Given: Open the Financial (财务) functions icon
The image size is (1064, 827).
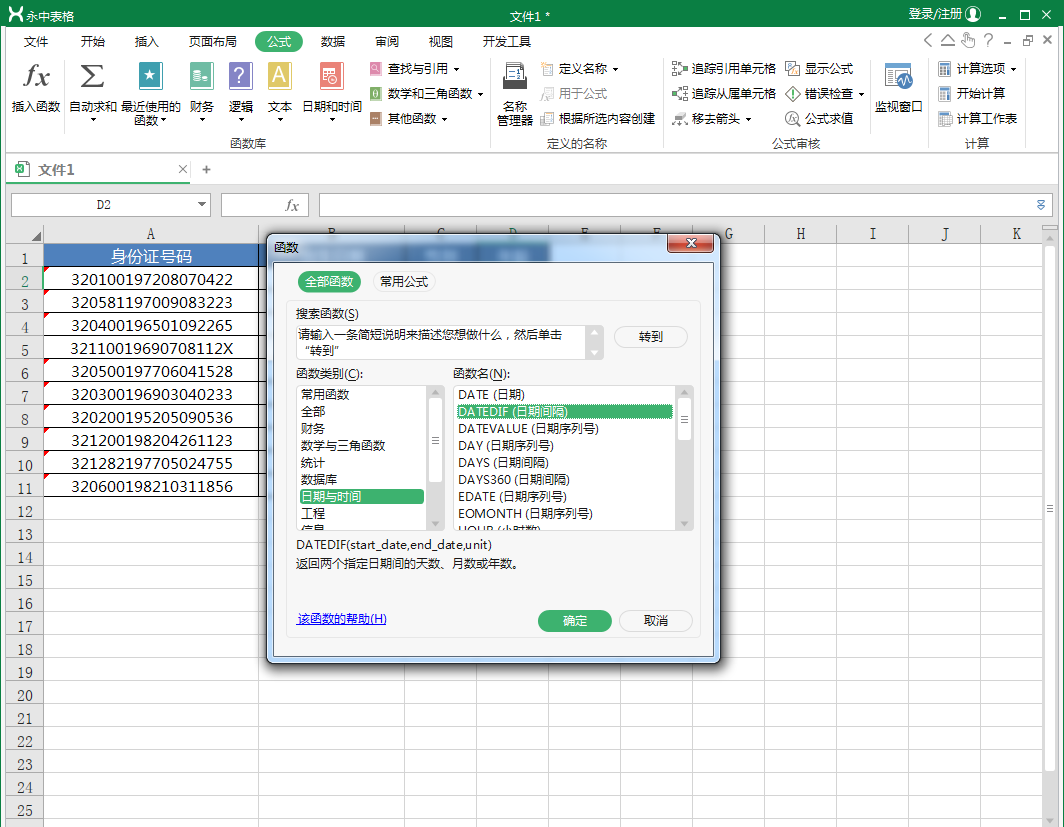Looking at the screenshot, I should 202,76.
